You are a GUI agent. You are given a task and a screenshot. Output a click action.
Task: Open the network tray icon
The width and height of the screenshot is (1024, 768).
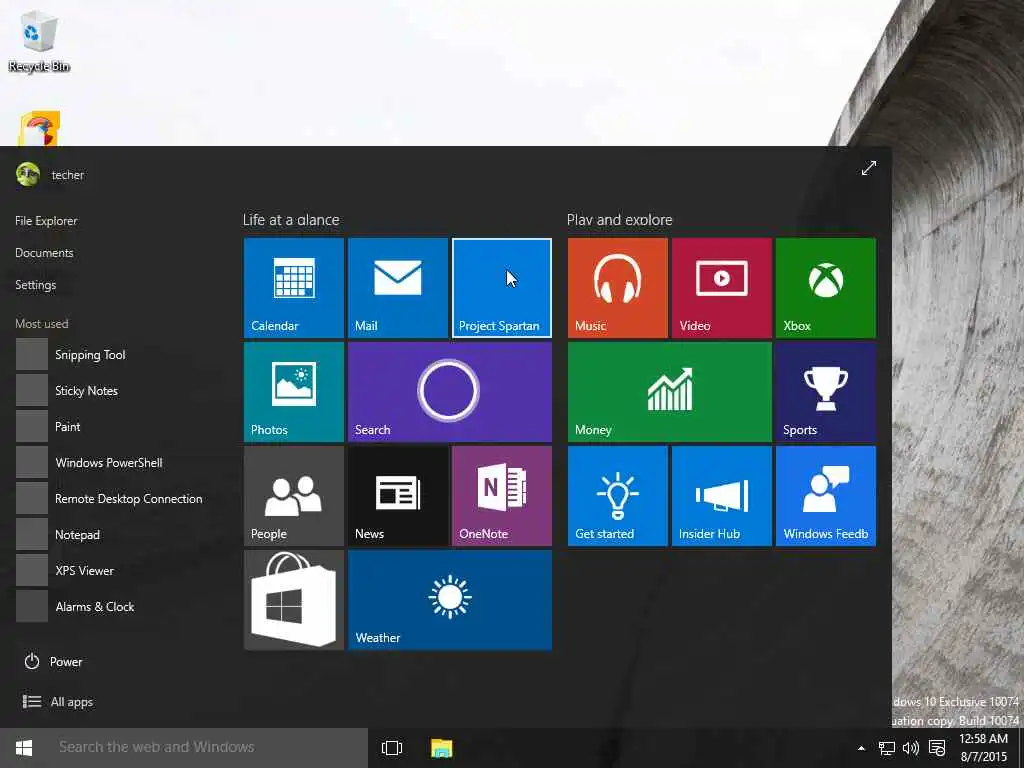pyautogui.click(x=886, y=748)
